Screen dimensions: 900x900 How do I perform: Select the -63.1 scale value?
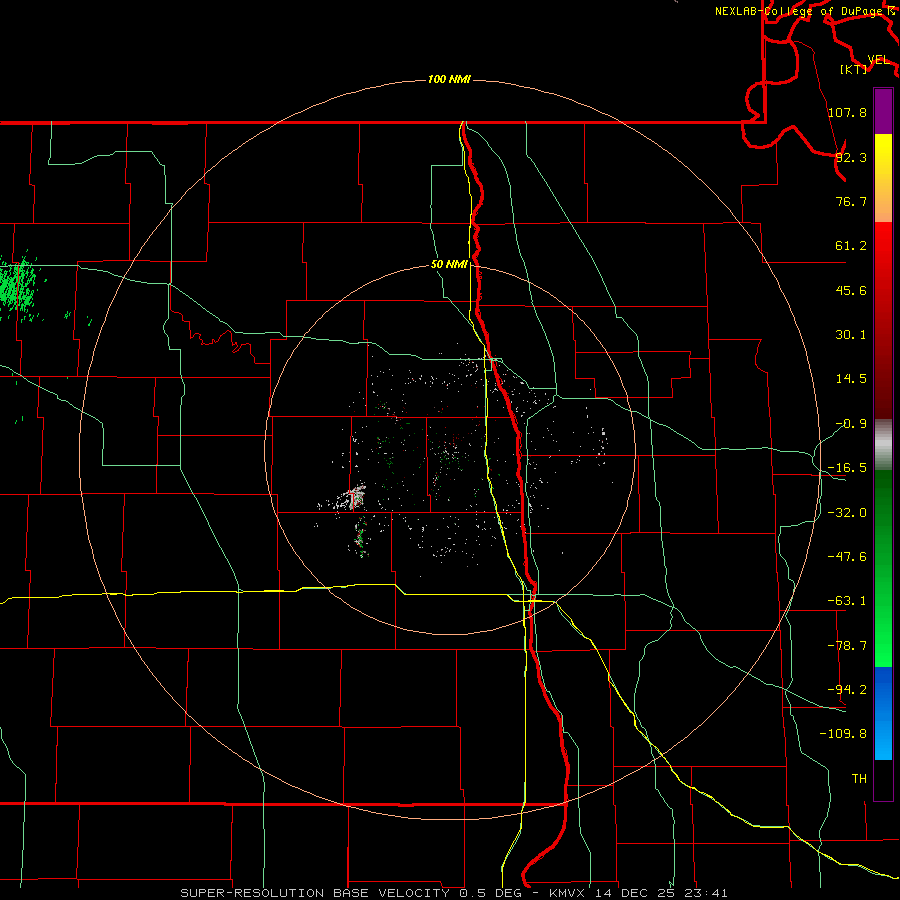tap(847, 601)
